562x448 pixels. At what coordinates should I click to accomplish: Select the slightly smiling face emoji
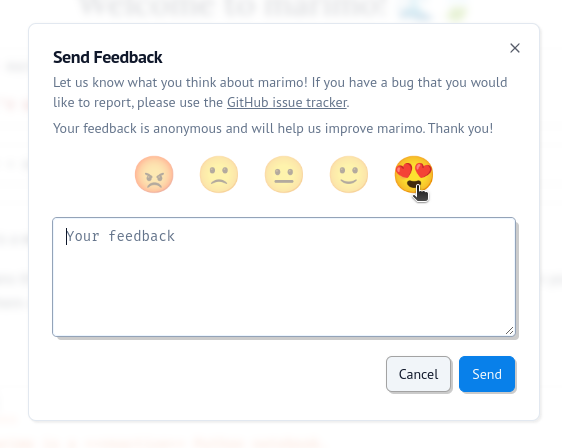point(349,175)
